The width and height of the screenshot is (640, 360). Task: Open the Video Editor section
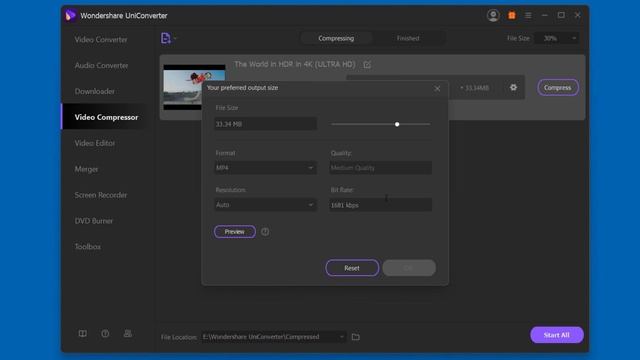click(95, 143)
